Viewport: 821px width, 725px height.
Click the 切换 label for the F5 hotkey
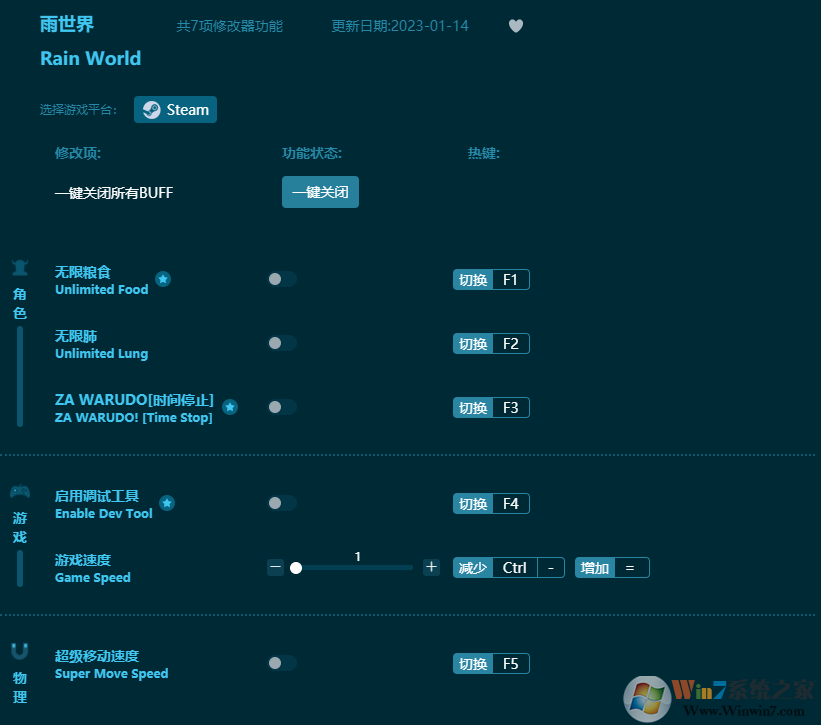[x=473, y=664]
